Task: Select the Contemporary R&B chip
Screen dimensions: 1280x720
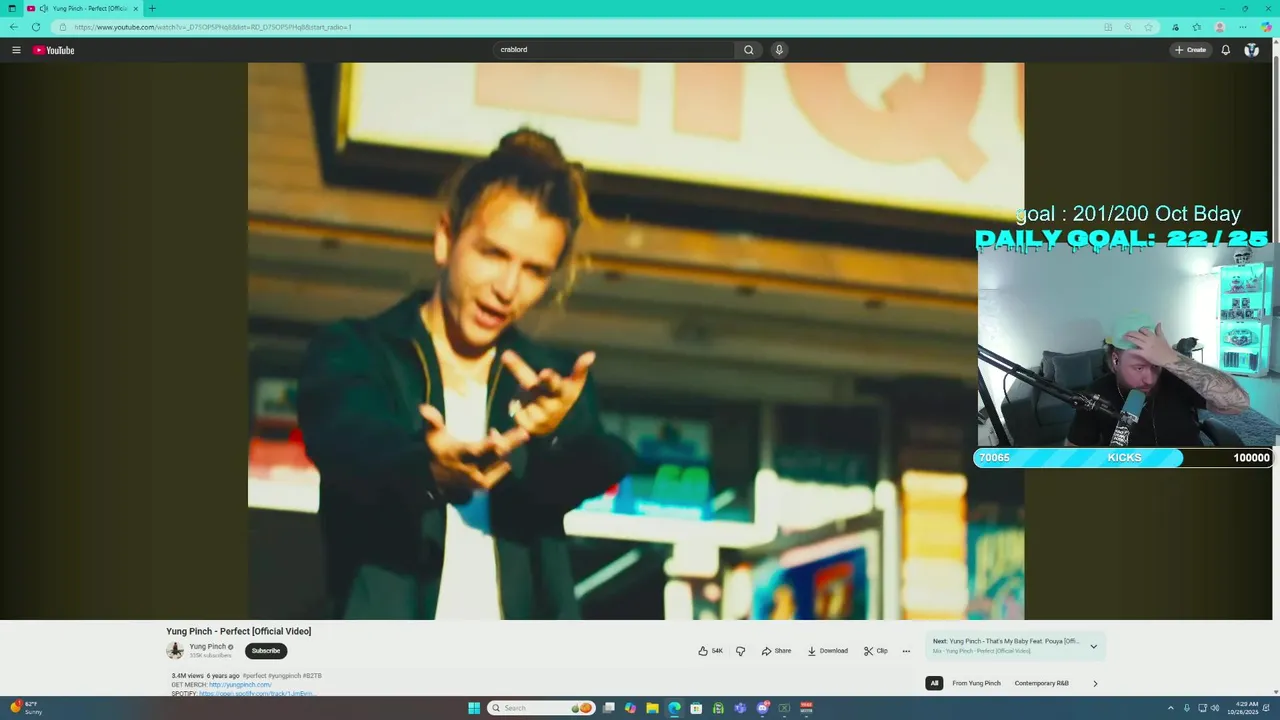Action: tap(1041, 683)
